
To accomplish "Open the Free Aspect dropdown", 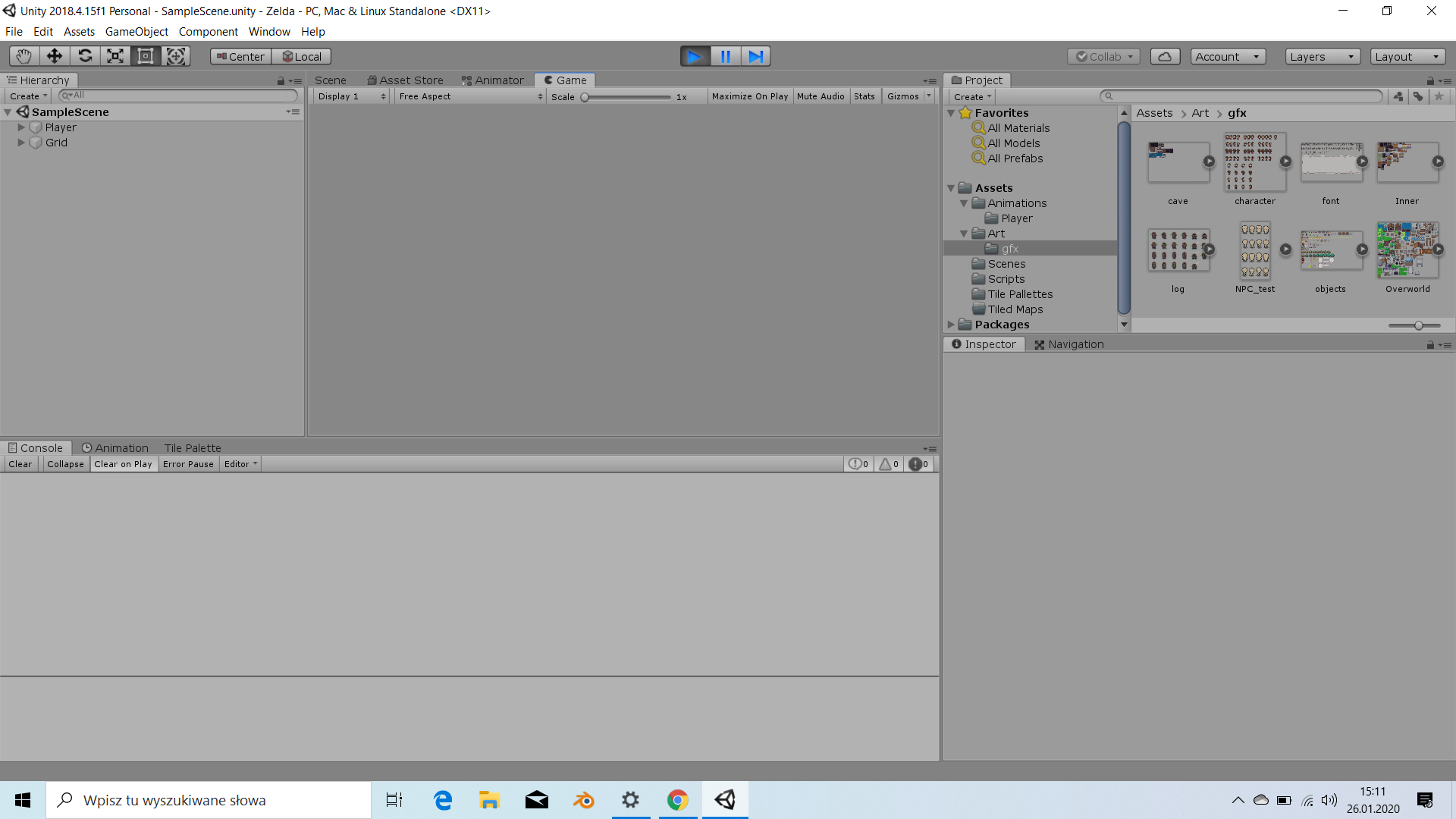I will 470,96.
